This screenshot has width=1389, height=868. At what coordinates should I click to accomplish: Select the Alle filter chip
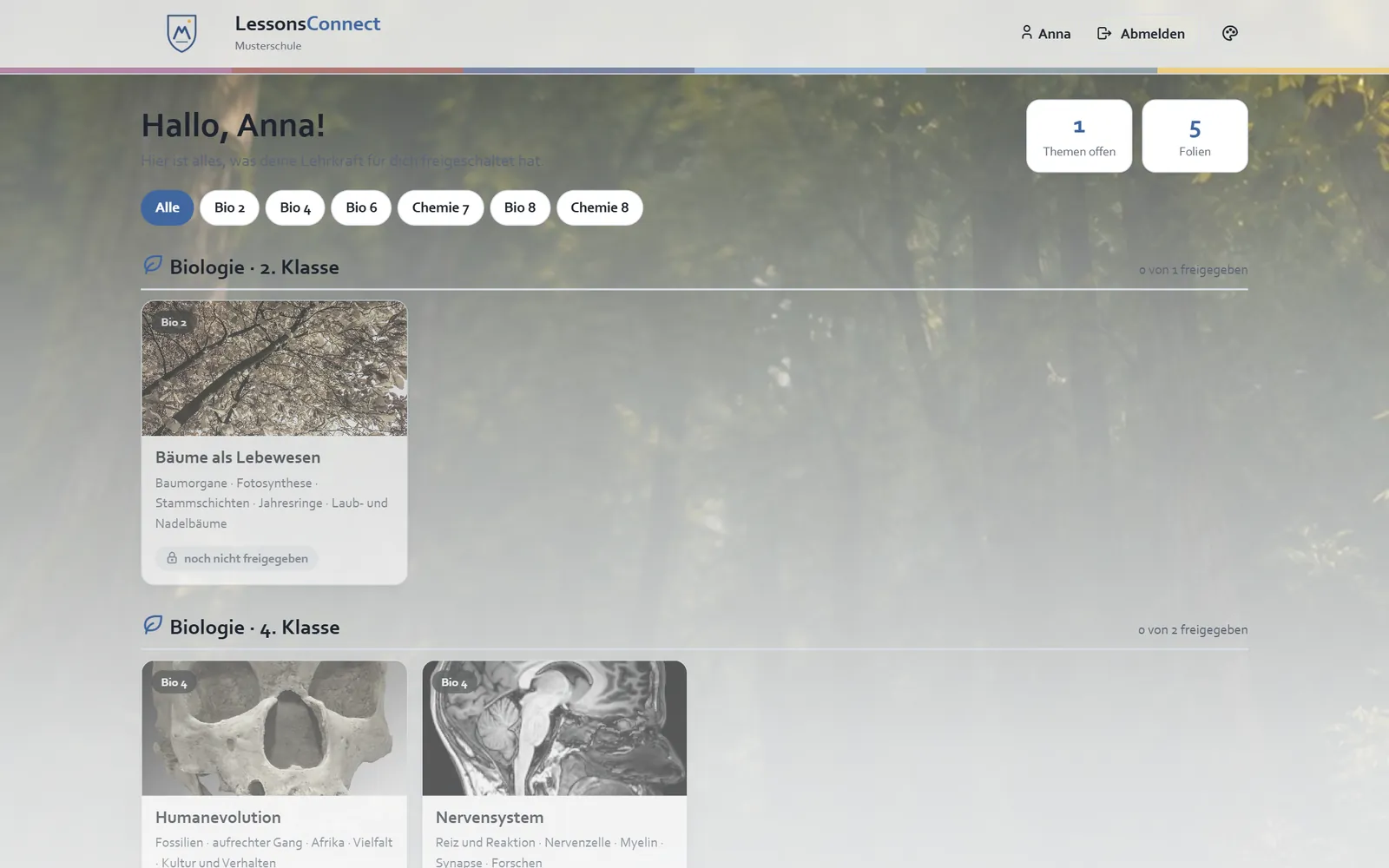(168, 207)
